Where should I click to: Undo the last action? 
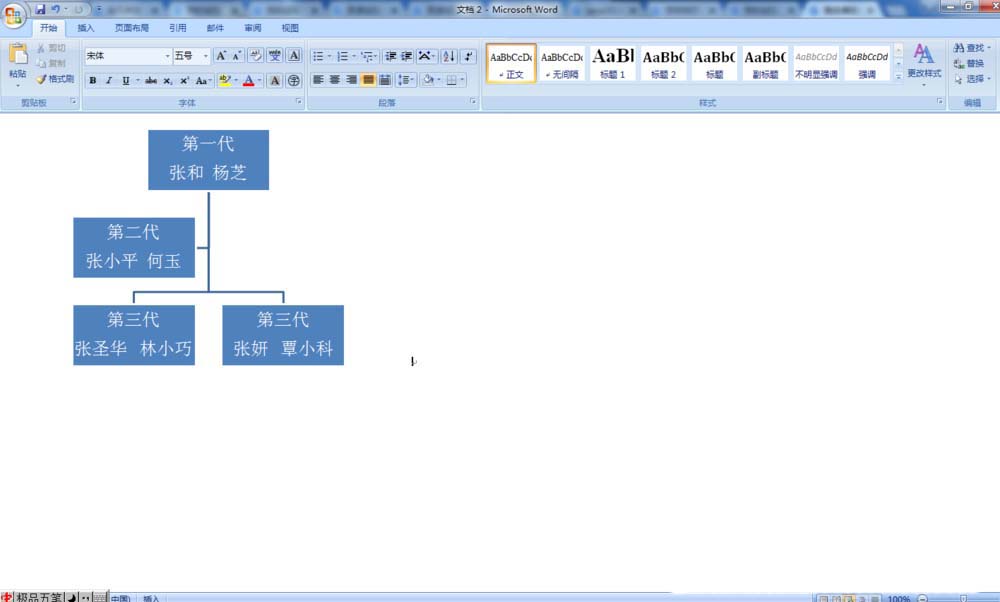(x=56, y=9)
